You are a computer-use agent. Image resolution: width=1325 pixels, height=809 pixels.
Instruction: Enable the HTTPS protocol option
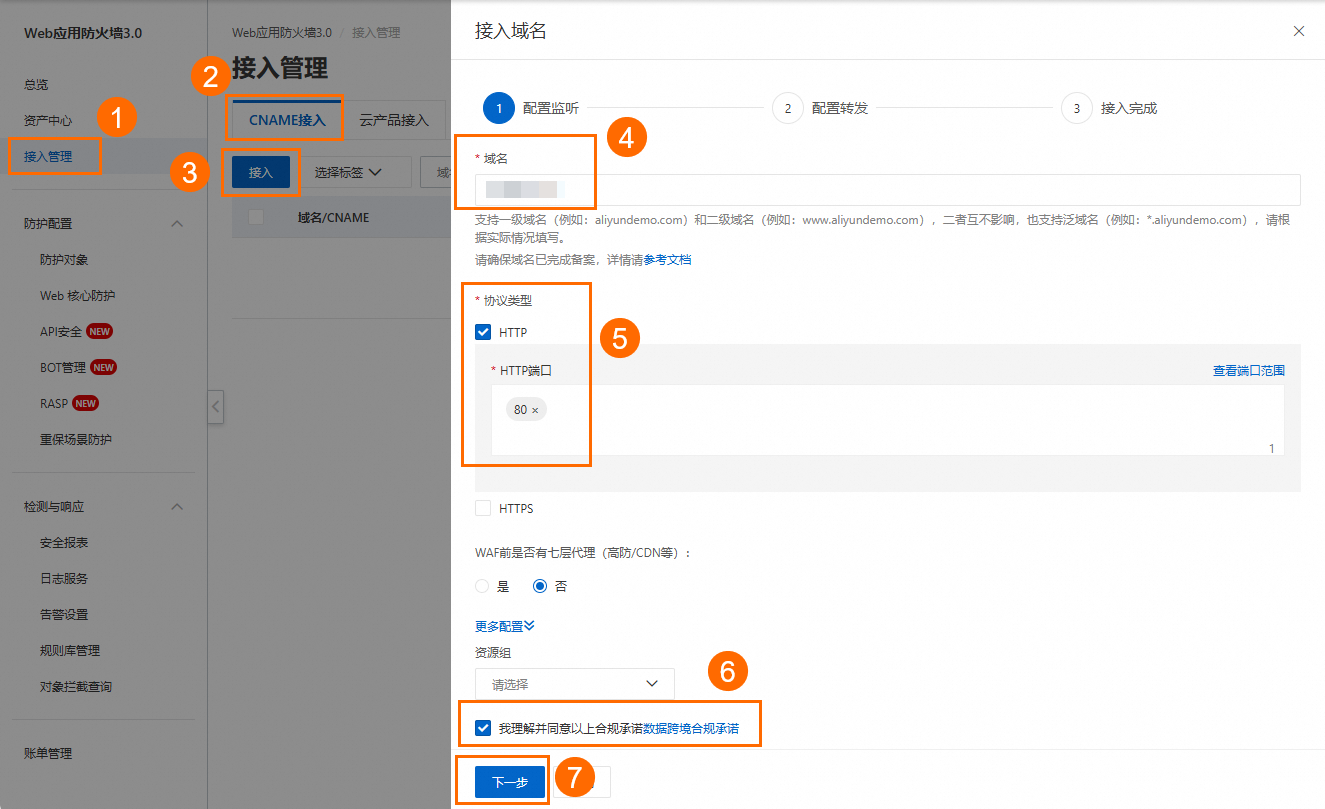tap(482, 508)
